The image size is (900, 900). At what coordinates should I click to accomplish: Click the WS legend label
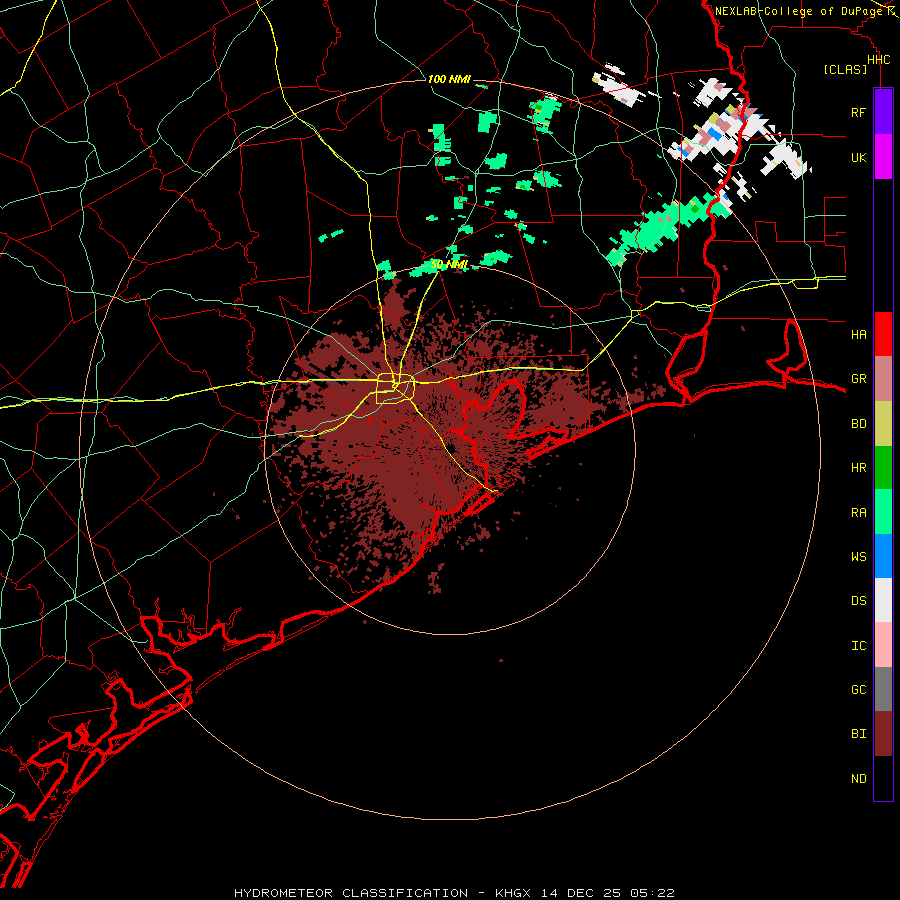point(858,557)
